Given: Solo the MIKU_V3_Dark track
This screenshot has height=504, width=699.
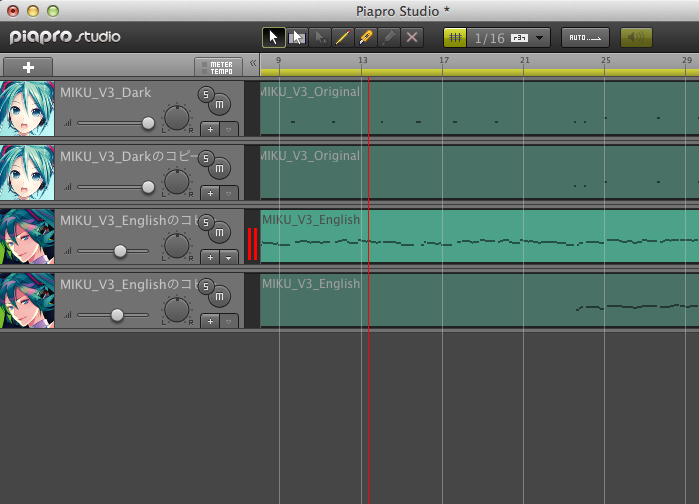Looking at the screenshot, I should coord(206,94).
